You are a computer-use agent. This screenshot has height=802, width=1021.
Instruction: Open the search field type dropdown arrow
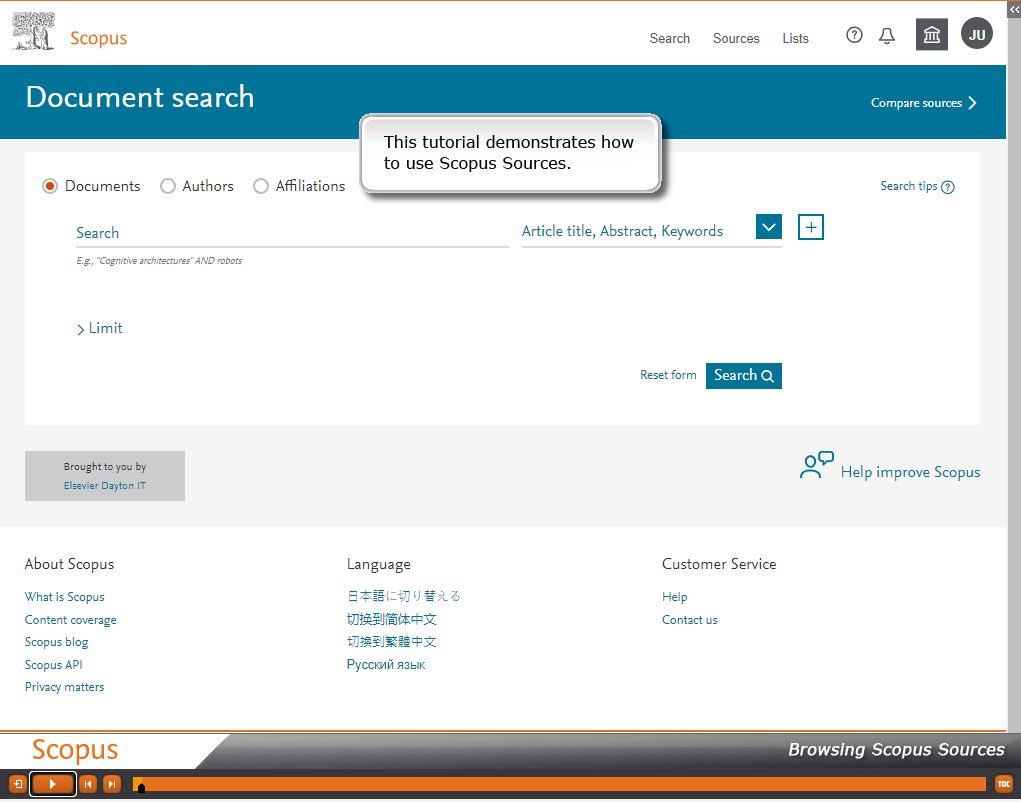point(768,227)
